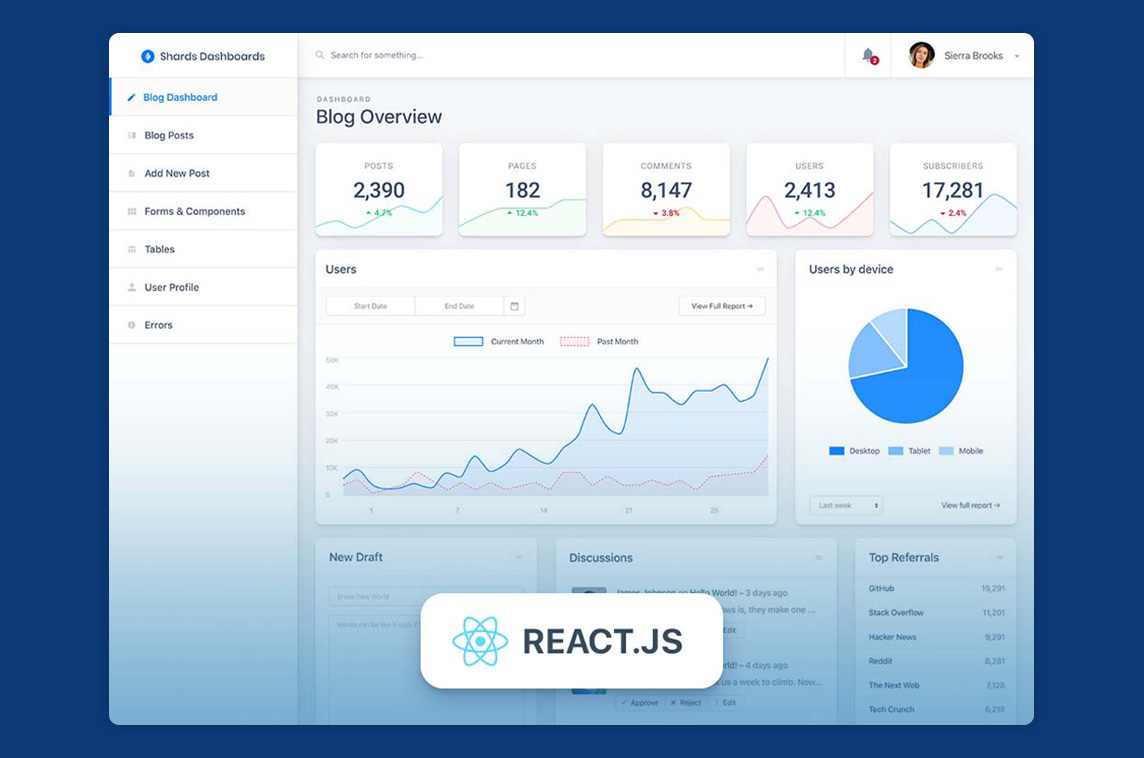Image resolution: width=1144 pixels, height=758 pixels.
Task: Click the table icon beside Tables
Action: (131, 250)
